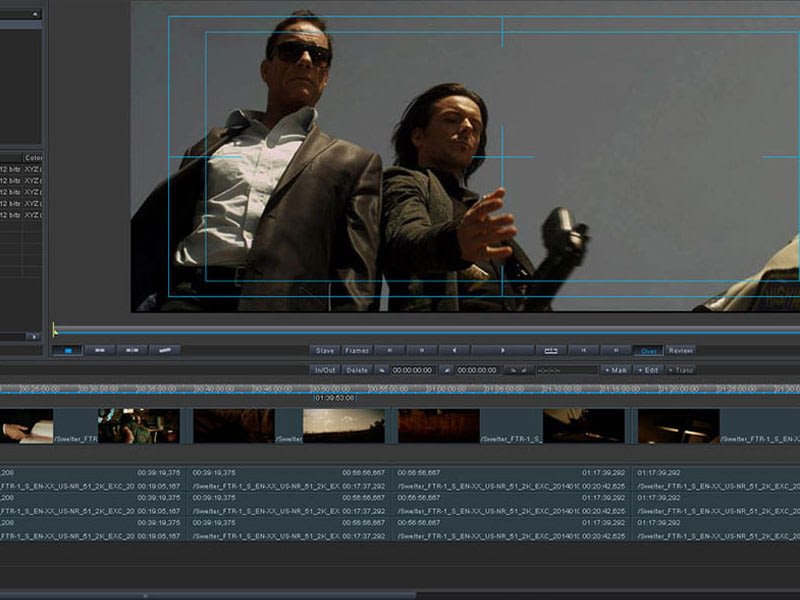This screenshot has width=800, height=600.
Task: Click the third view mode icon with split bars
Action: pyautogui.click(x=132, y=351)
